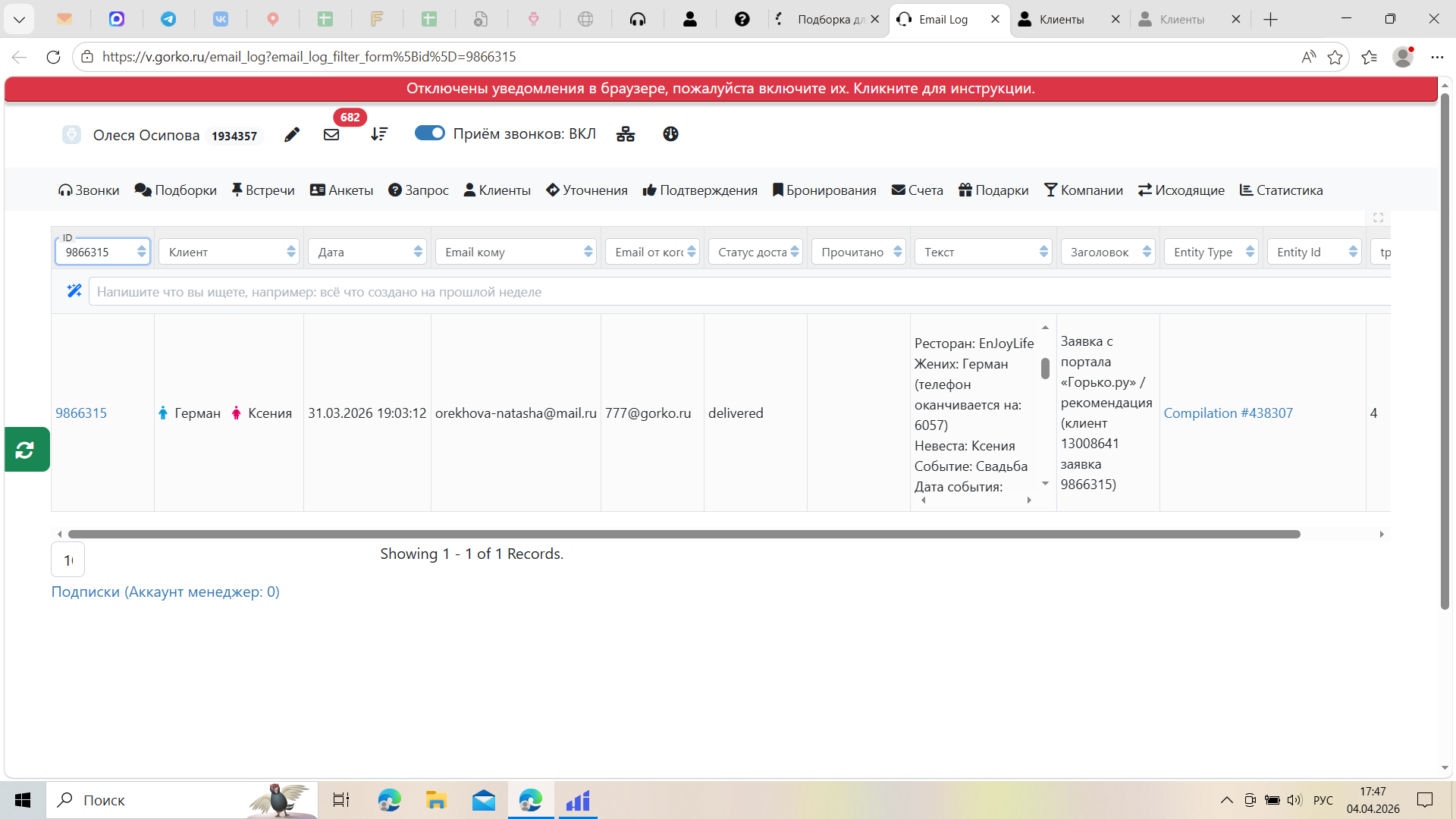Click the magic wand search icon
The height and width of the screenshot is (819, 1456).
click(74, 291)
